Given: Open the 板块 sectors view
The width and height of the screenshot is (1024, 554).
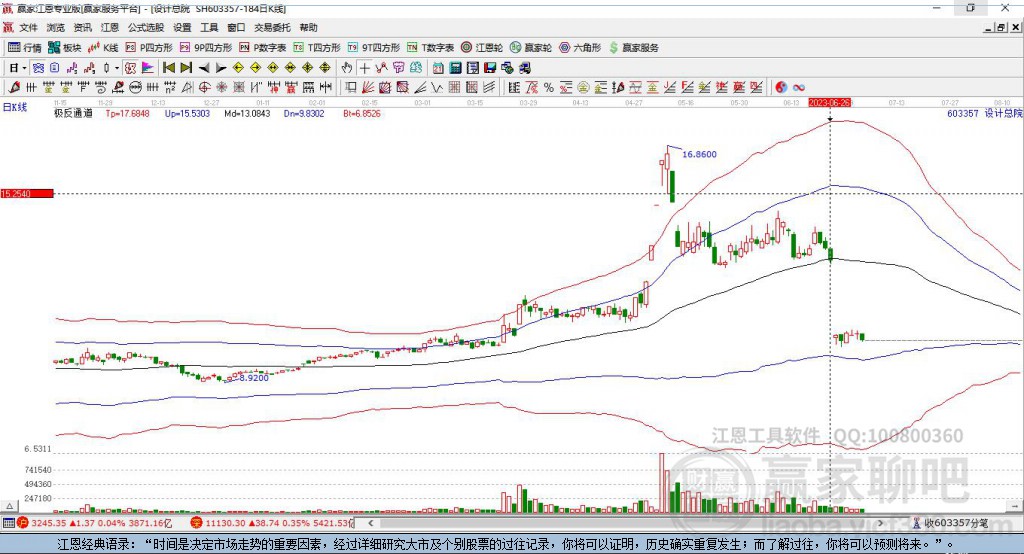Looking at the screenshot, I should (x=65, y=48).
